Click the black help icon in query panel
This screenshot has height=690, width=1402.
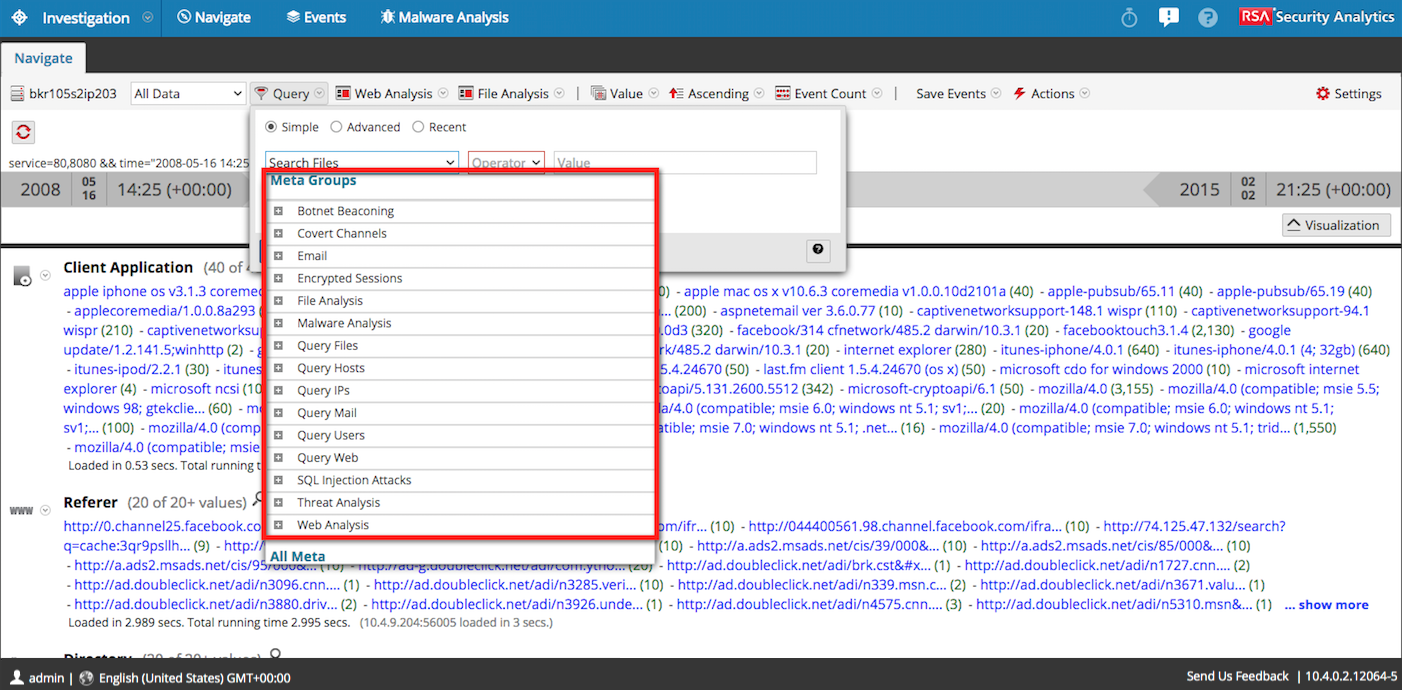tap(818, 250)
